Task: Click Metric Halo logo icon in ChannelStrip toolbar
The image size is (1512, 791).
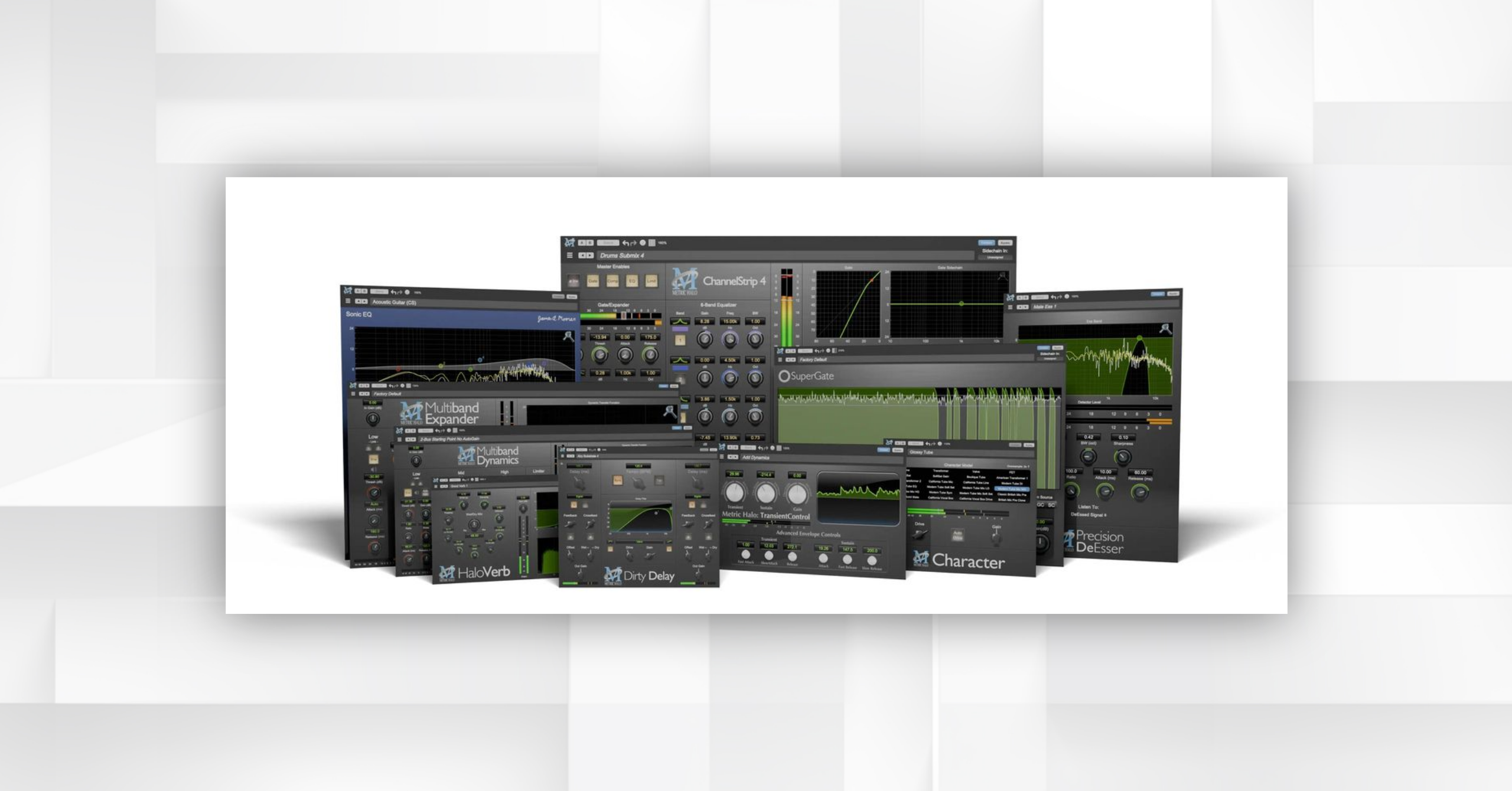Action: click(x=569, y=243)
